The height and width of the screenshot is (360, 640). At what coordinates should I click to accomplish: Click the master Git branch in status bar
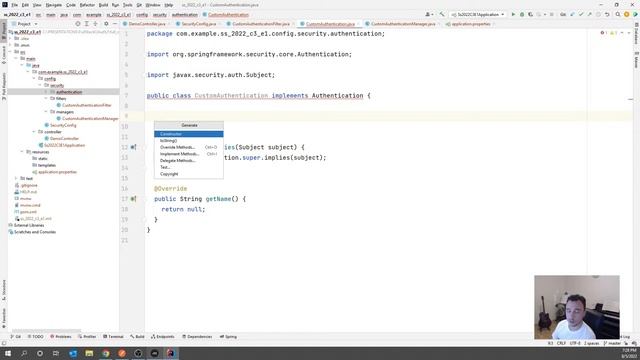click(612, 344)
